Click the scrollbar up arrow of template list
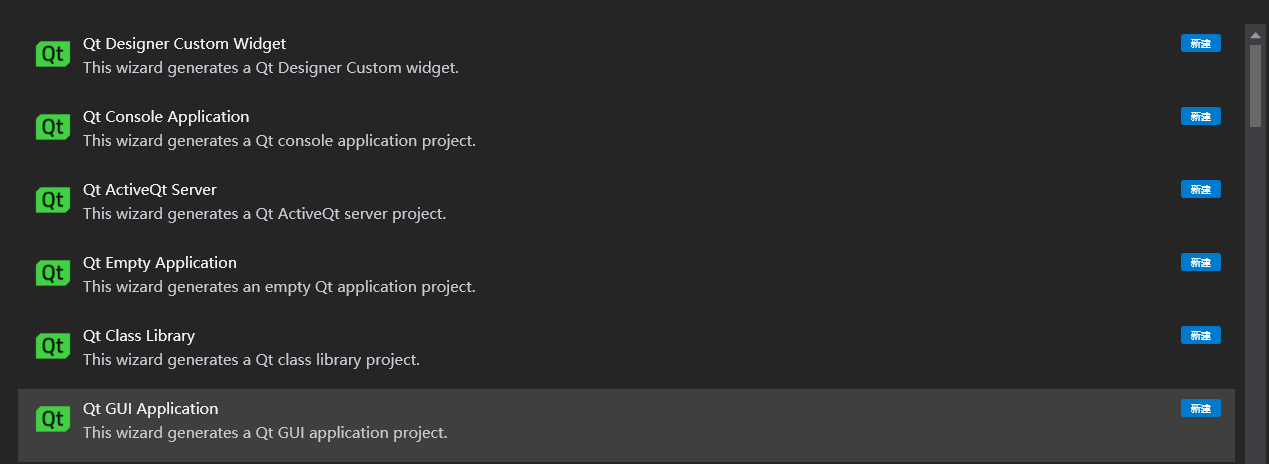Viewport: 1269px width, 464px height. (1256, 34)
